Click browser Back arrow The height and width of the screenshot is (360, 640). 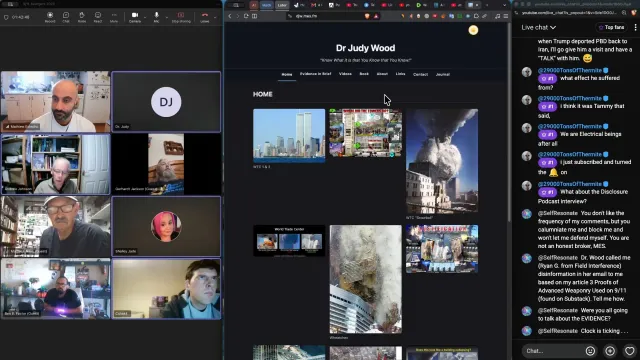tap(230, 16)
